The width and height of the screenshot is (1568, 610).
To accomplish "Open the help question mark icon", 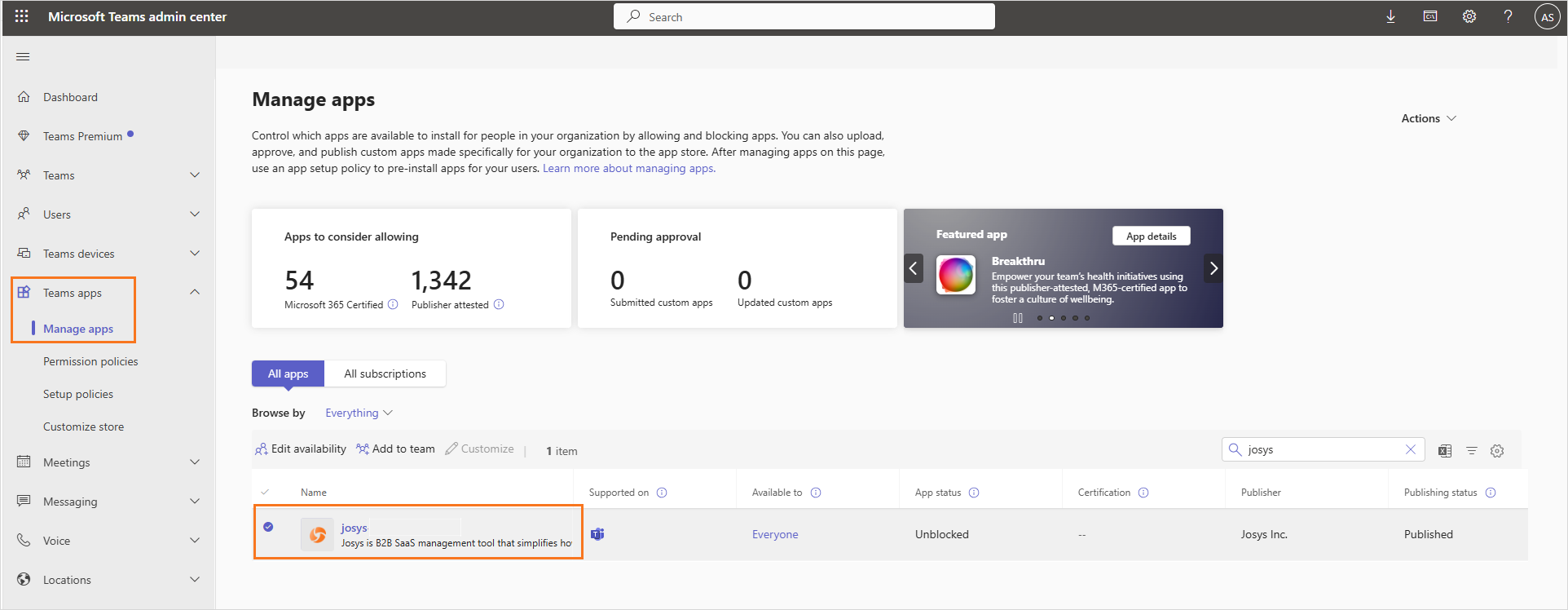I will point(1509,16).
